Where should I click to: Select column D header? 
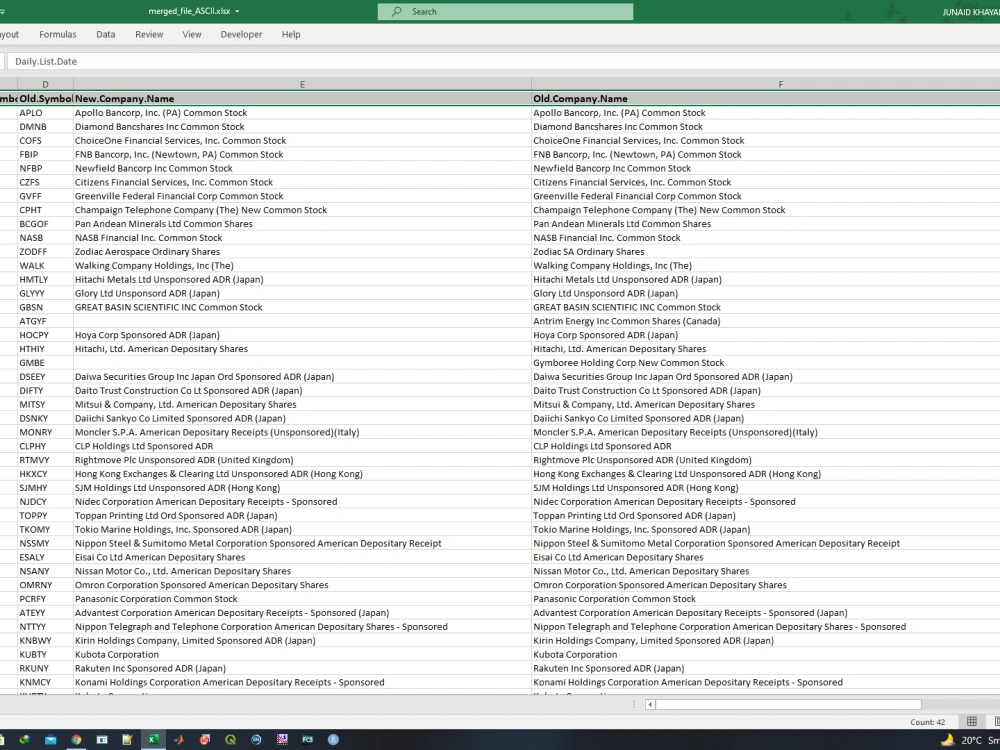coord(45,84)
